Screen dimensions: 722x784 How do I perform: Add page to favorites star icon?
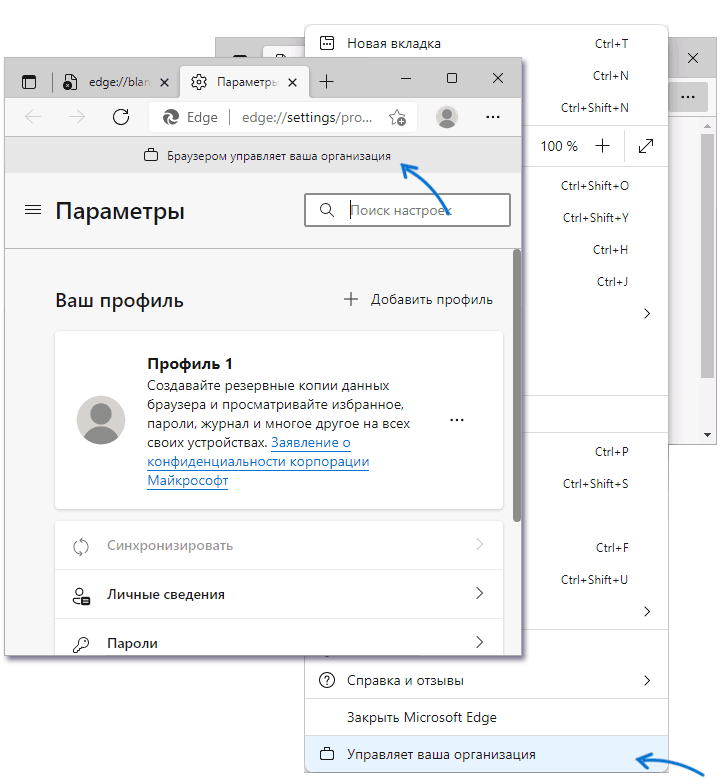[x=398, y=118]
